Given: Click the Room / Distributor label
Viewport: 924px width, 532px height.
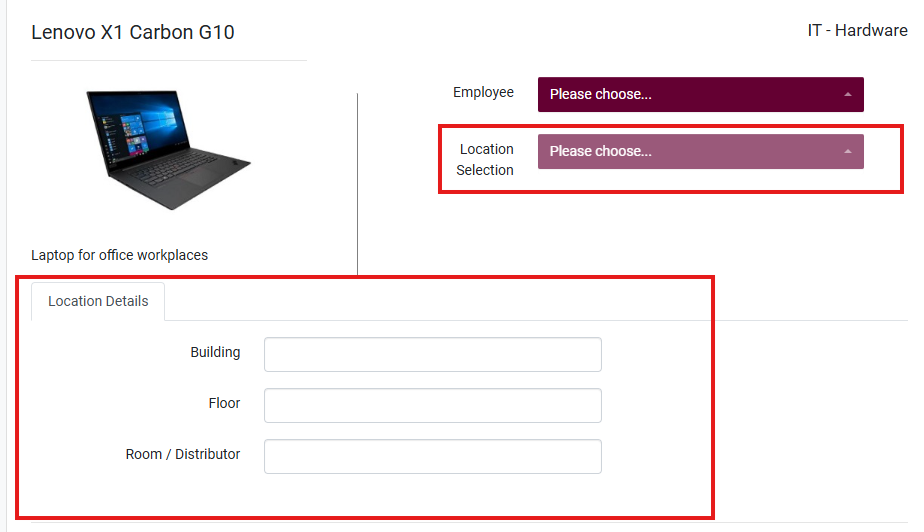Looking at the screenshot, I should (x=183, y=454).
